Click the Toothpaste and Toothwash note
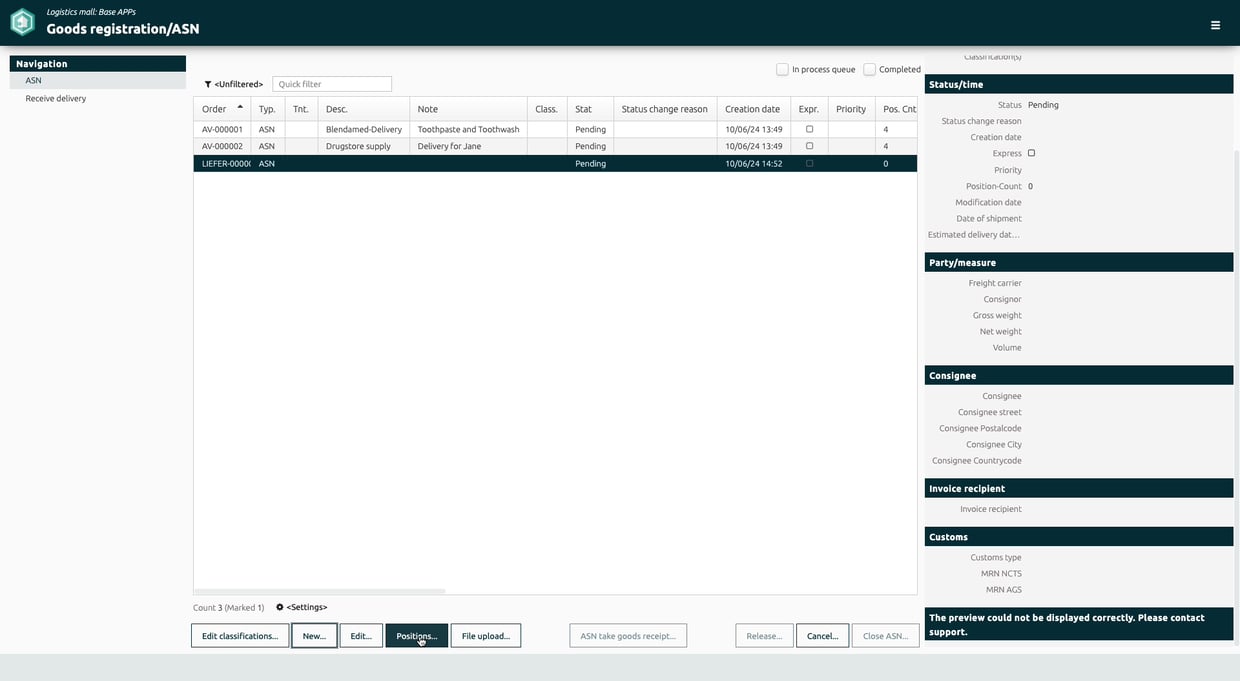 (x=468, y=129)
